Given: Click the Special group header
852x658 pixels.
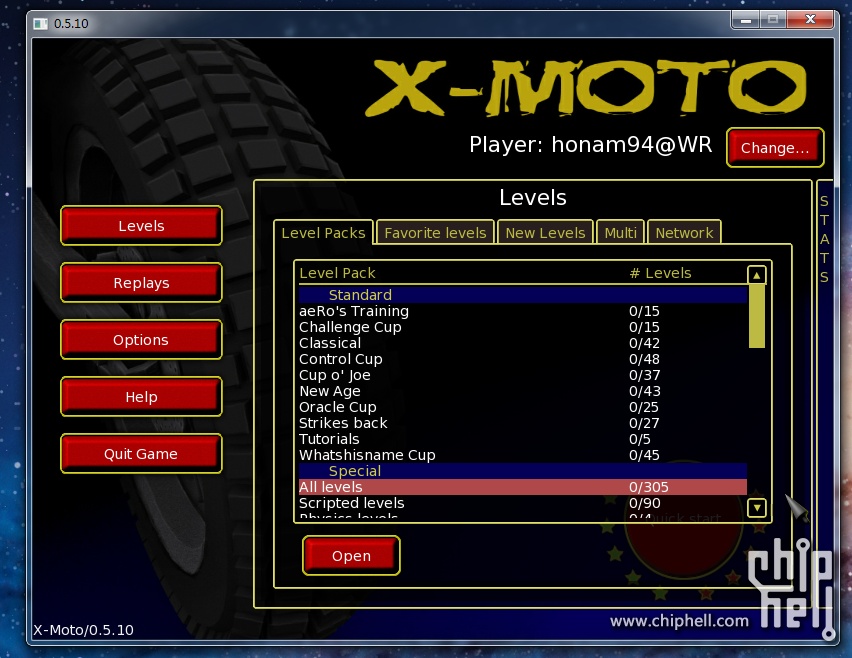Looking at the screenshot, I should pos(523,471).
